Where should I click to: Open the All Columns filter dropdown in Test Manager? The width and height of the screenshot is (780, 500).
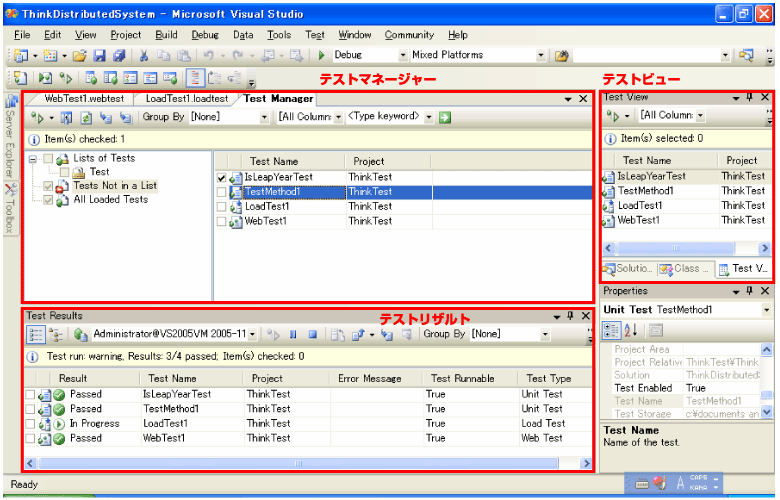338,117
